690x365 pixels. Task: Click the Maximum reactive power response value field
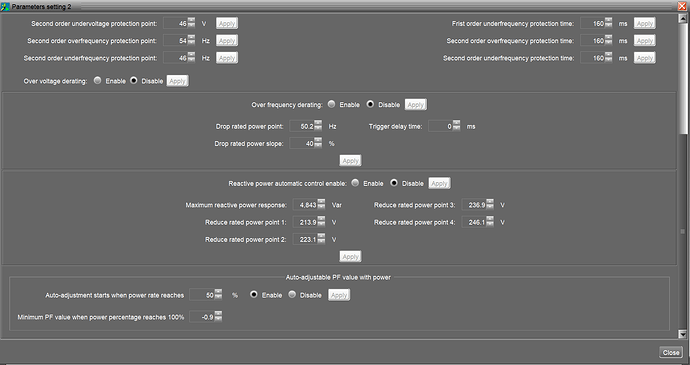(305, 205)
